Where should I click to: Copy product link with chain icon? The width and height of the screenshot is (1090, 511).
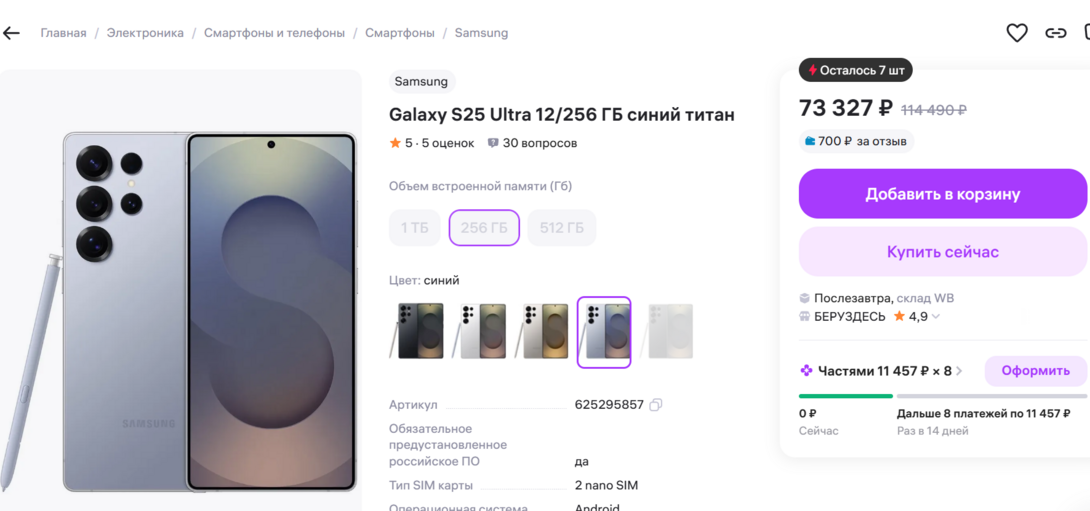coord(1056,33)
